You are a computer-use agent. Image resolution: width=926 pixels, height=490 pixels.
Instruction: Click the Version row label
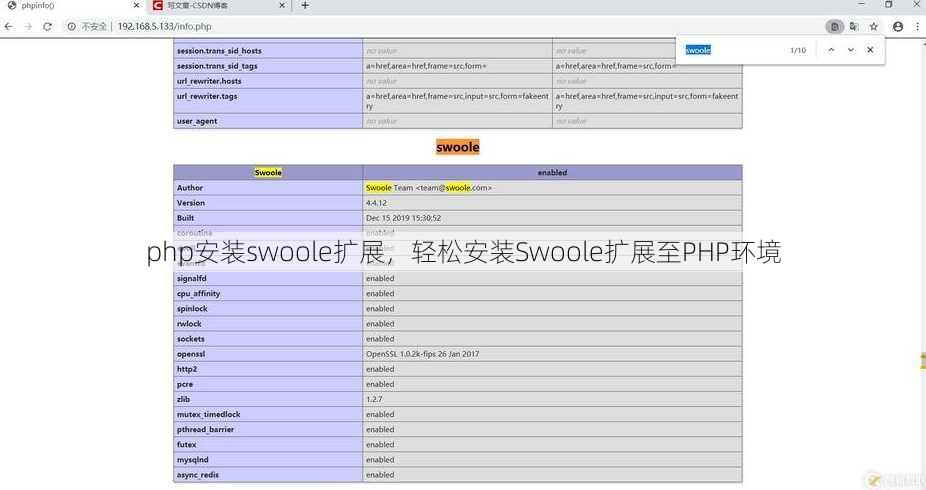coord(191,203)
